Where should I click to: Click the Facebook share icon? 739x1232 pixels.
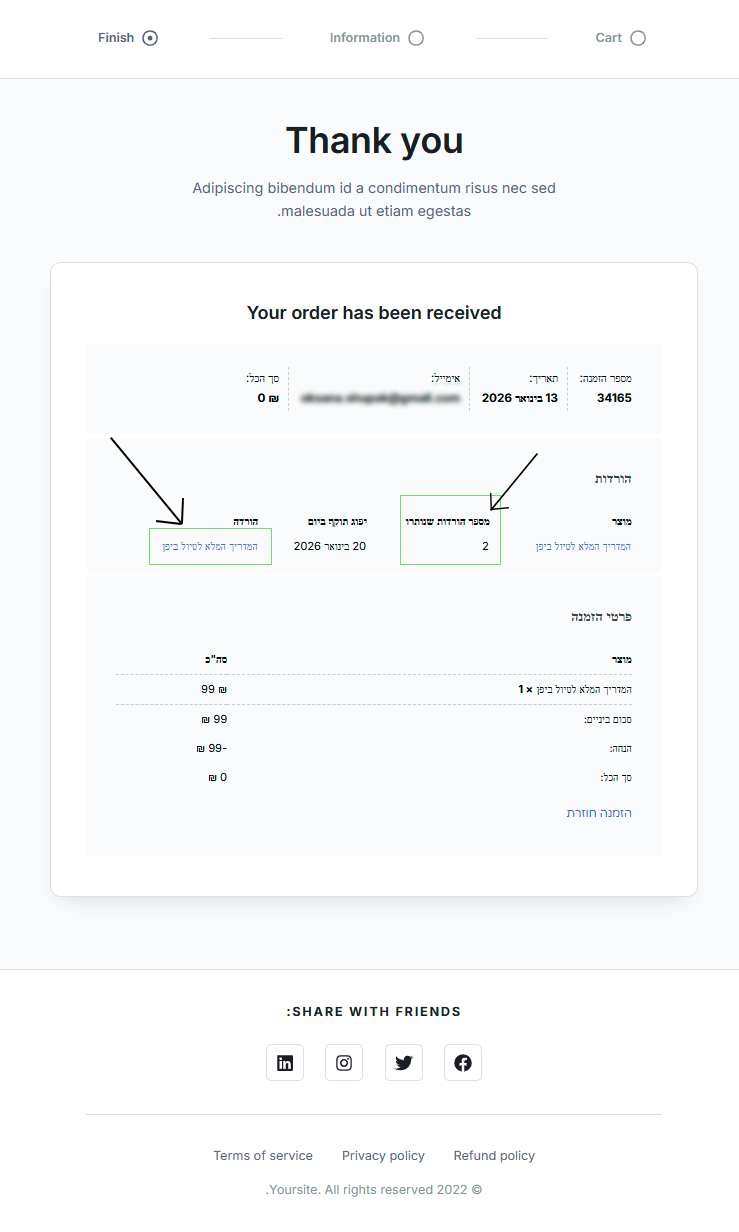pos(463,1063)
